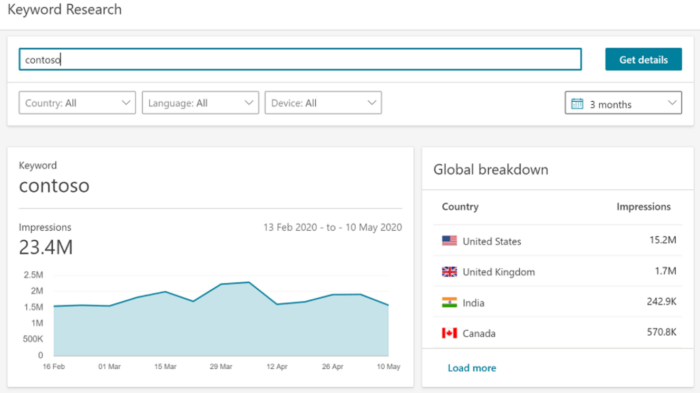700x393 pixels.
Task: Click the chart peak near 29 Mar
Action: coord(249,282)
